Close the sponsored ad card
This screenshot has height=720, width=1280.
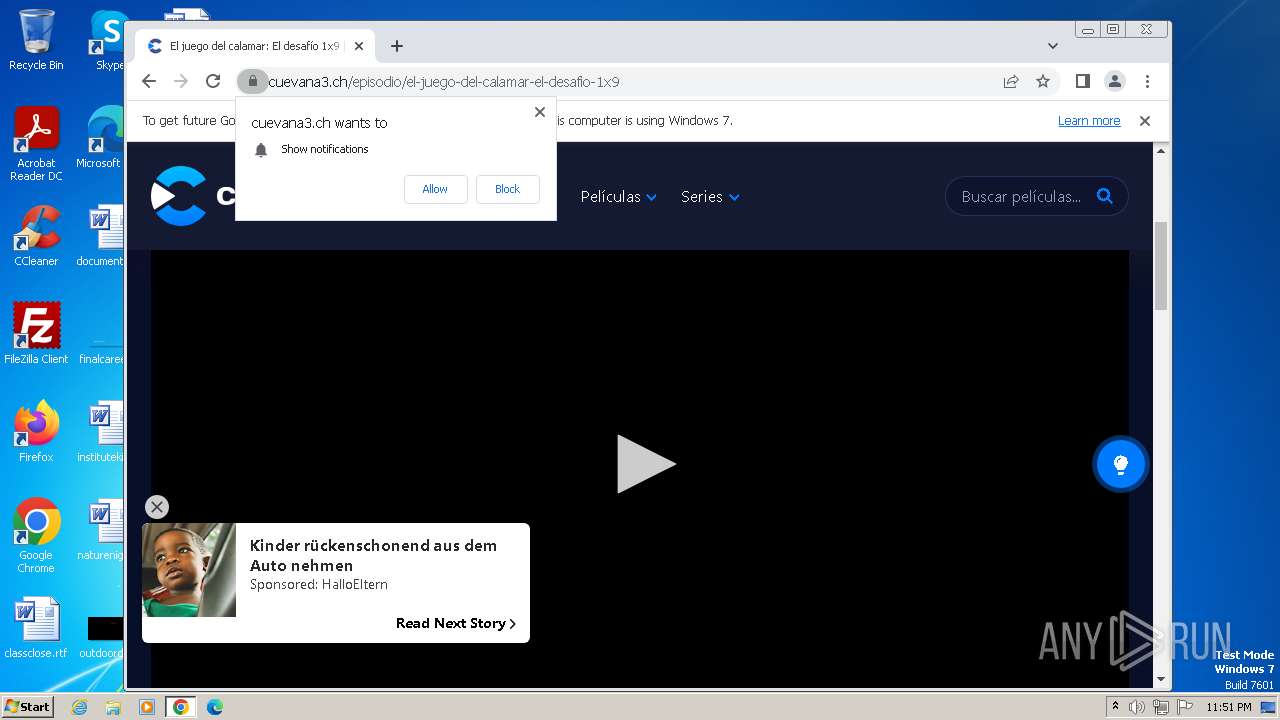[157, 507]
